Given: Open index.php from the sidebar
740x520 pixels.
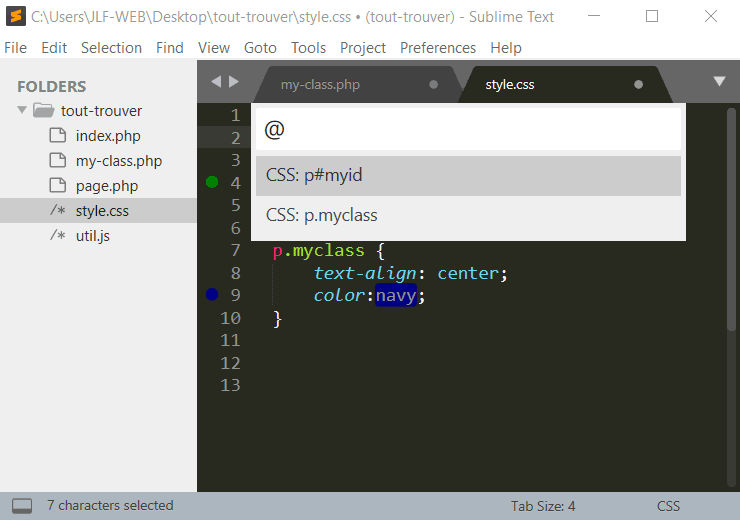Looking at the screenshot, I should pyautogui.click(x=108, y=136).
